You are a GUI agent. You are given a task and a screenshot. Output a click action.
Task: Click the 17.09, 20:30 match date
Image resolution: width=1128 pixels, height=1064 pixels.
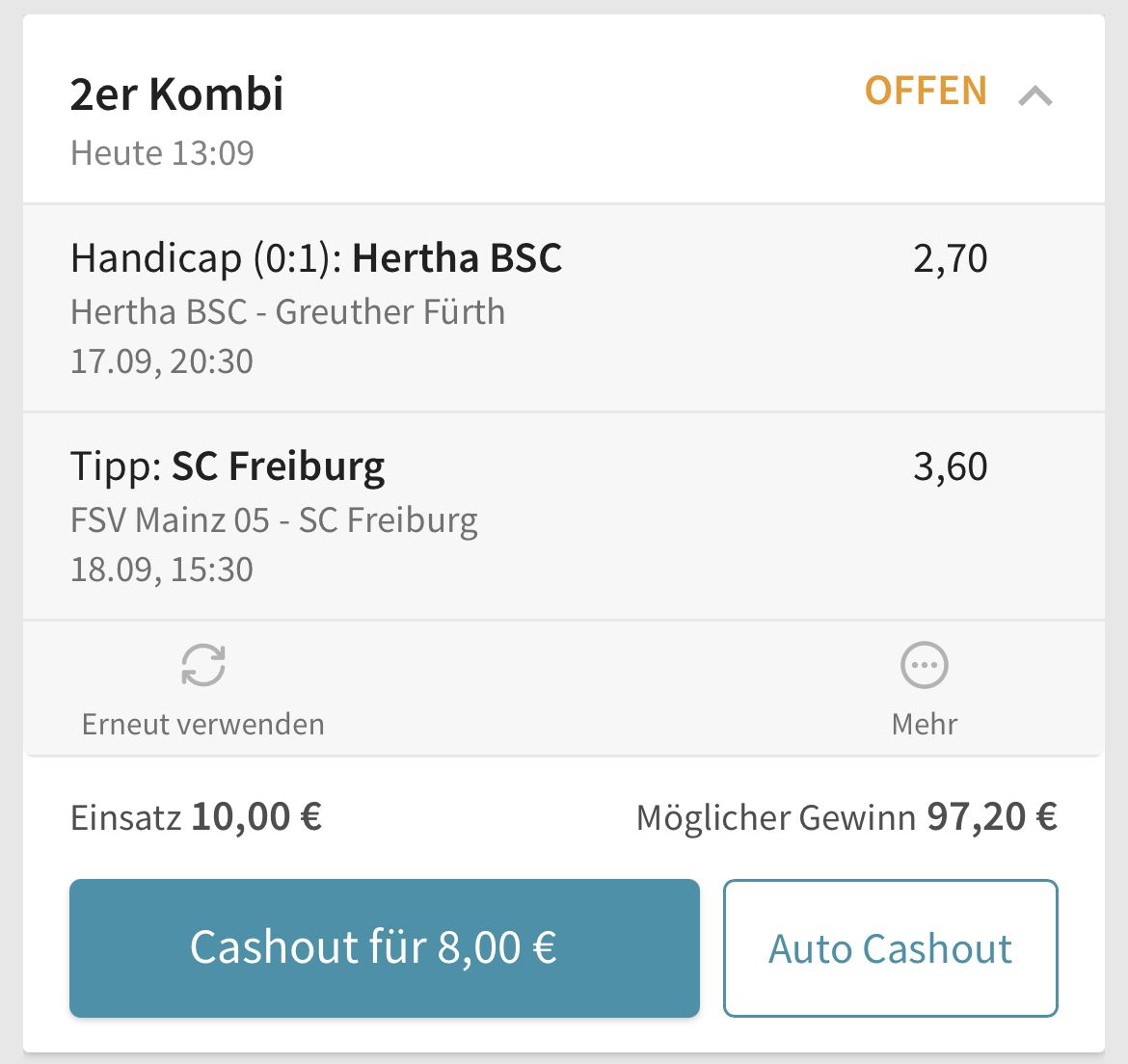[162, 361]
